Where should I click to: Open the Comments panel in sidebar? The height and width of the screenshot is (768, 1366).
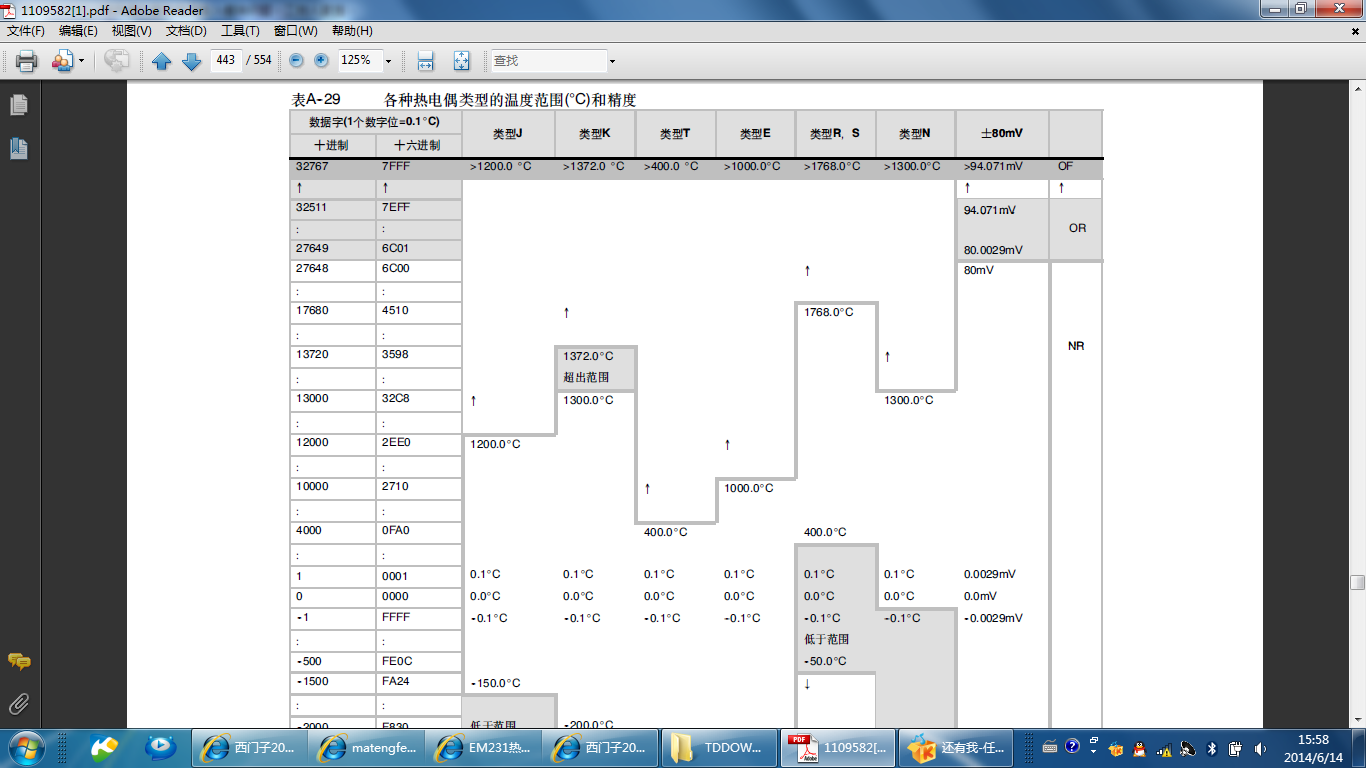pos(18,661)
